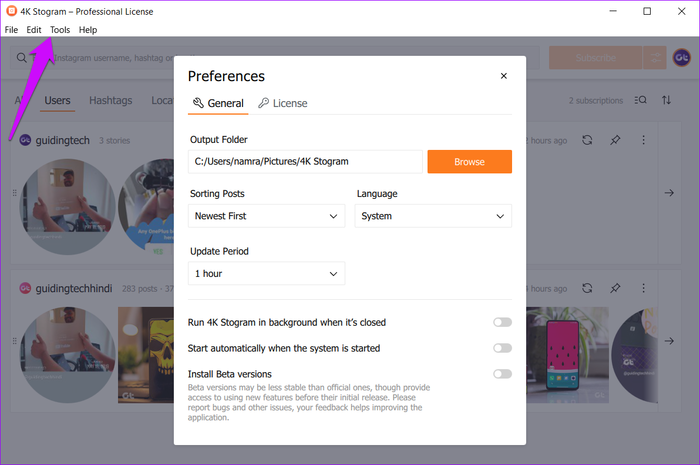The height and width of the screenshot is (465, 700).
Task: Toggle Run 4K Stogram in background
Action: (x=502, y=322)
